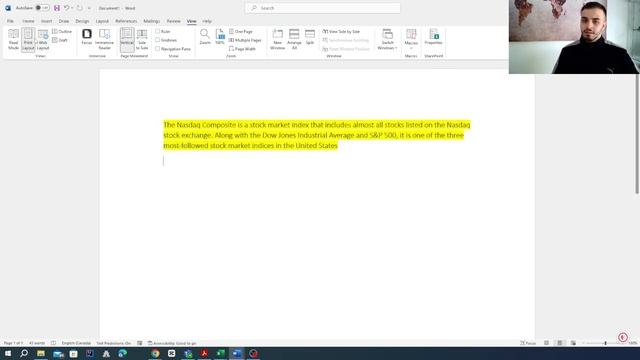
Task: Open Google Chrome from taskbar
Action: coord(155,353)
